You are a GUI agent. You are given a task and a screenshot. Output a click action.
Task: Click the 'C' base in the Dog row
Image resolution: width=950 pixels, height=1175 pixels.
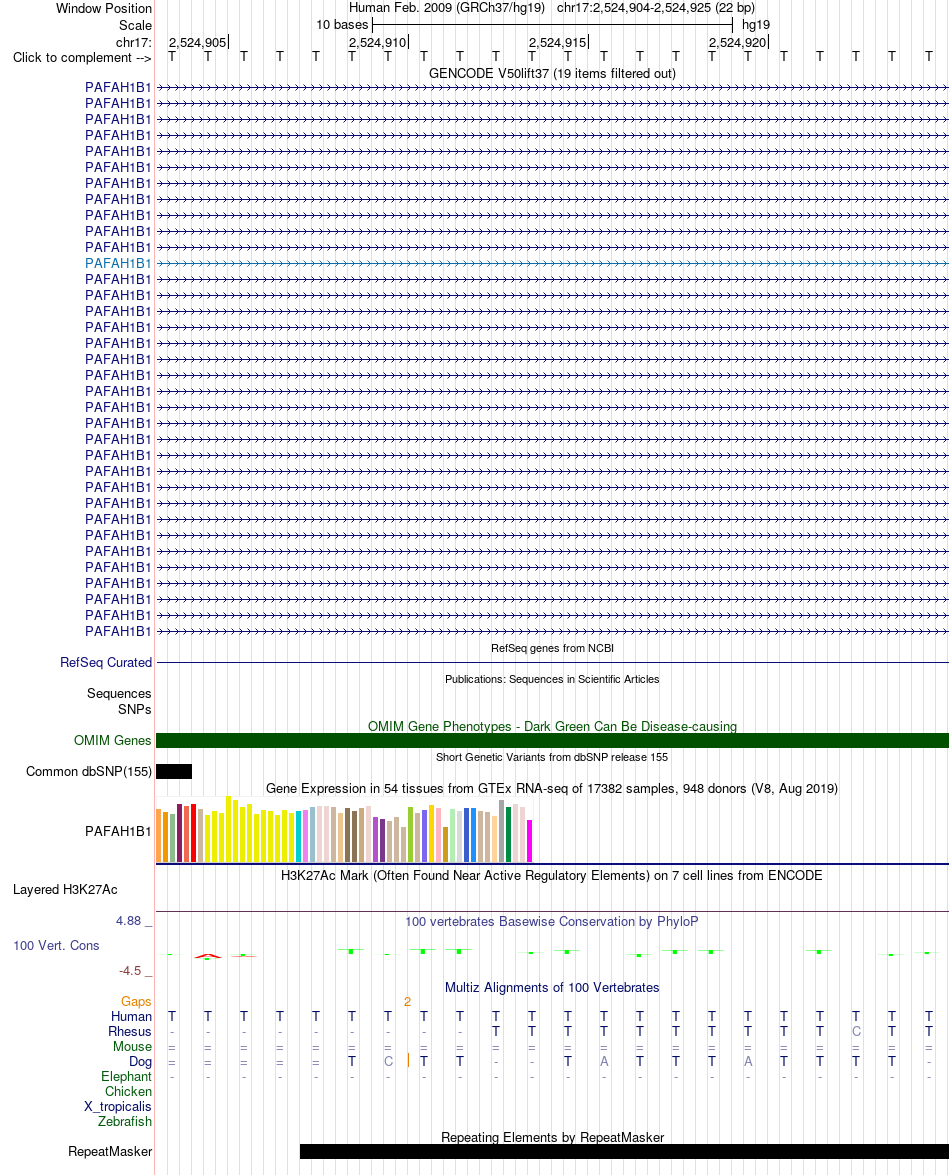388,1062
